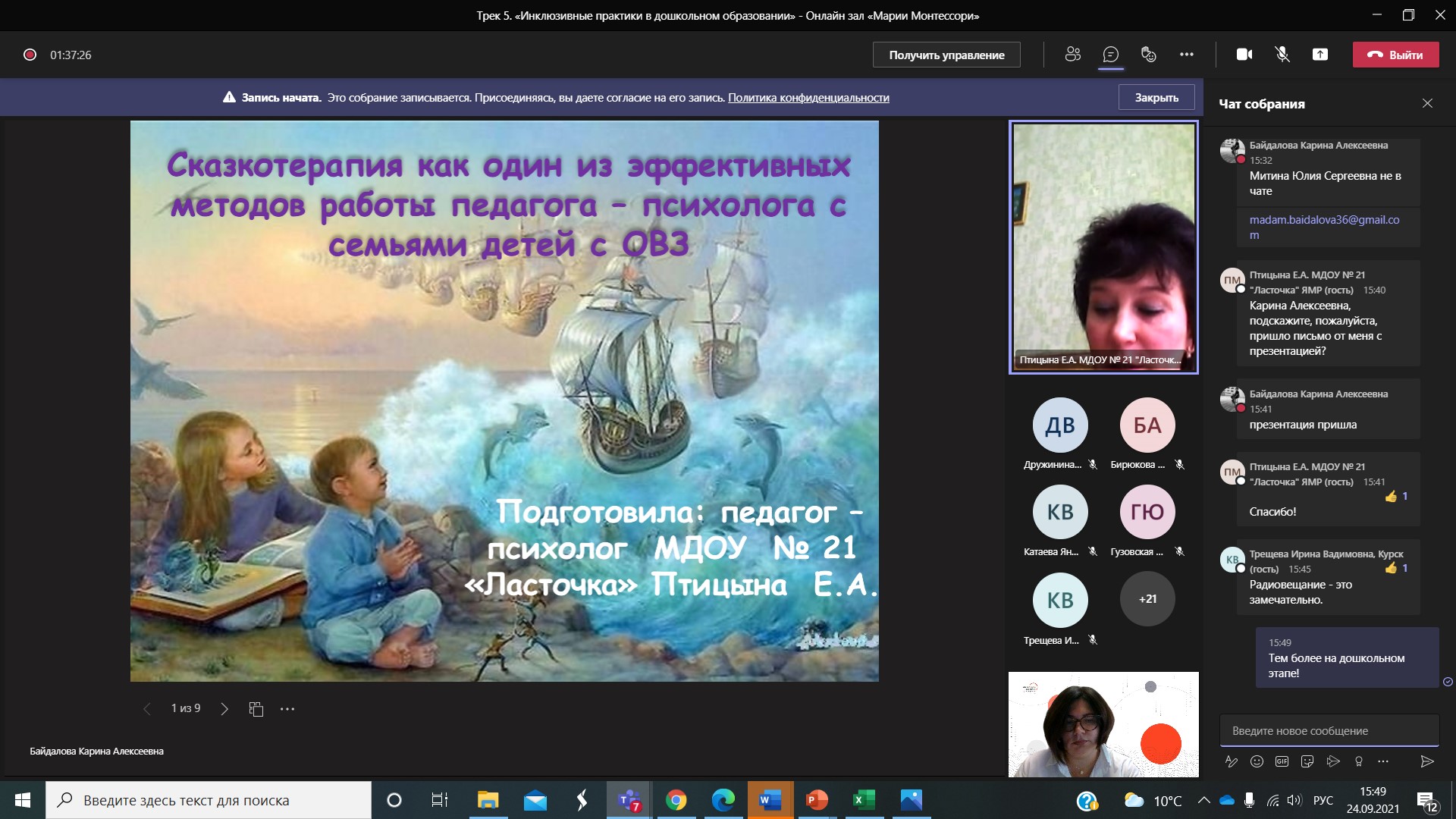Click the send message arrow icon
This screenshot has width=1456, height=819.
pyautogui.click(x=1426, y=761)
